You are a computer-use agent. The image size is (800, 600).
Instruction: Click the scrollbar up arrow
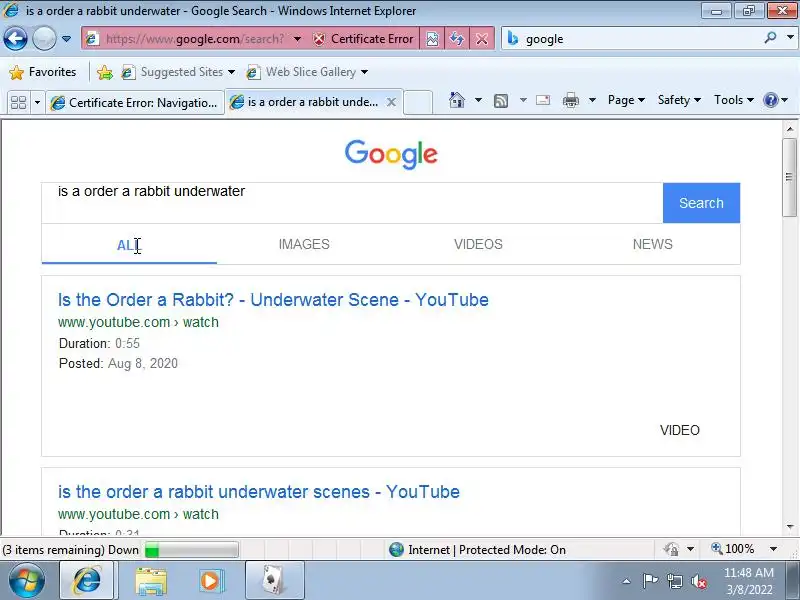click(x=790, y=129)
